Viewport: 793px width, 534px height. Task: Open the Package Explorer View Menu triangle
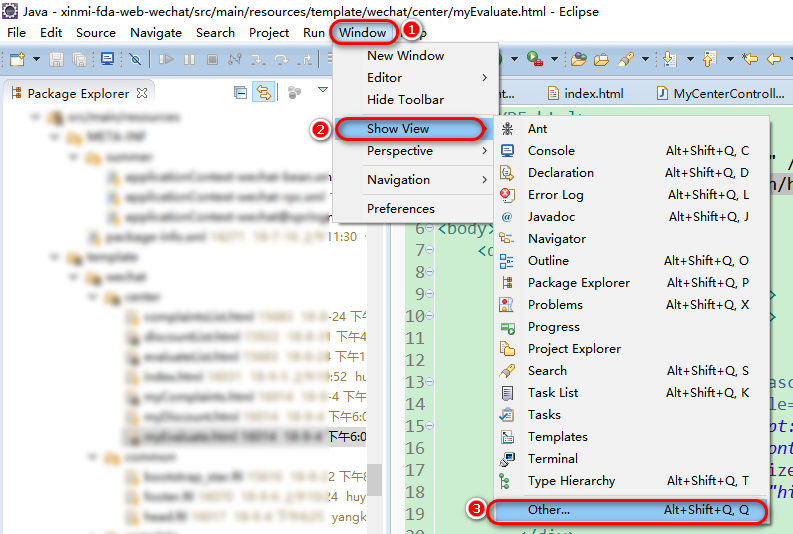pos(323,90)
